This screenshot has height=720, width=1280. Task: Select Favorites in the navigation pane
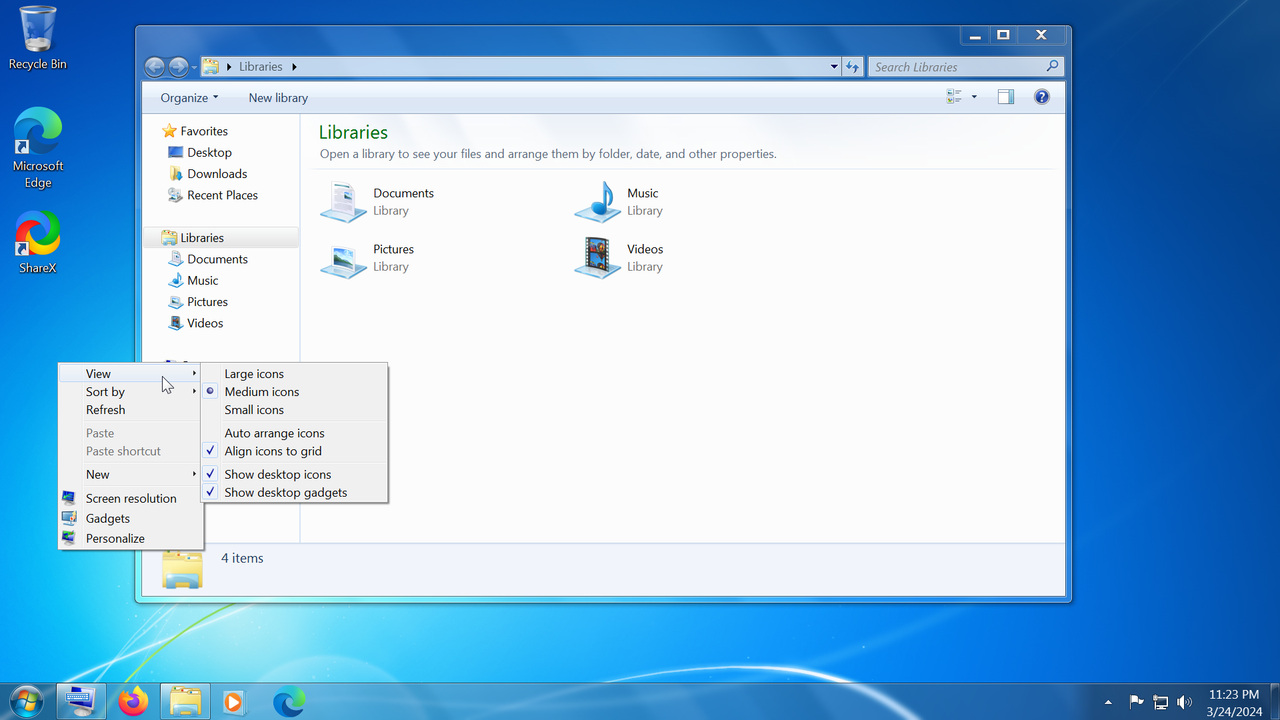point(204,131)
